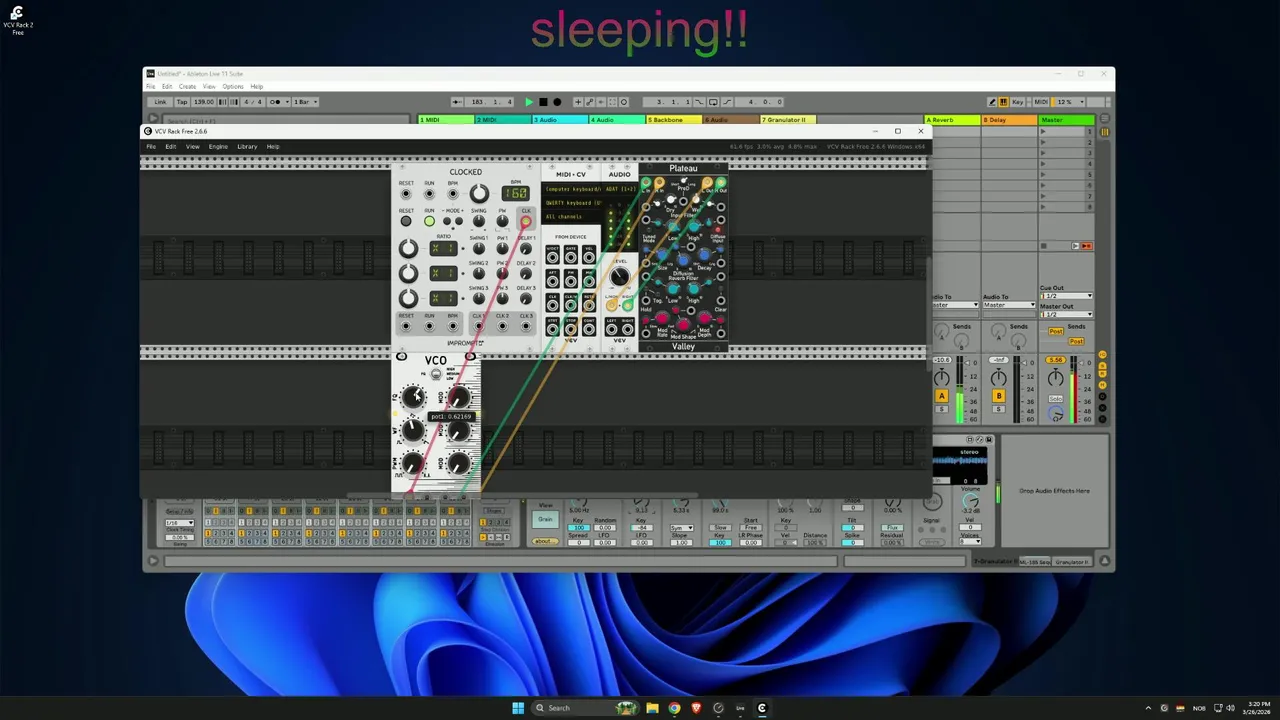The width and height of the screenshot is (1280, 720).
Task: Toggle the master Solo cue button
Action: 1056,399
